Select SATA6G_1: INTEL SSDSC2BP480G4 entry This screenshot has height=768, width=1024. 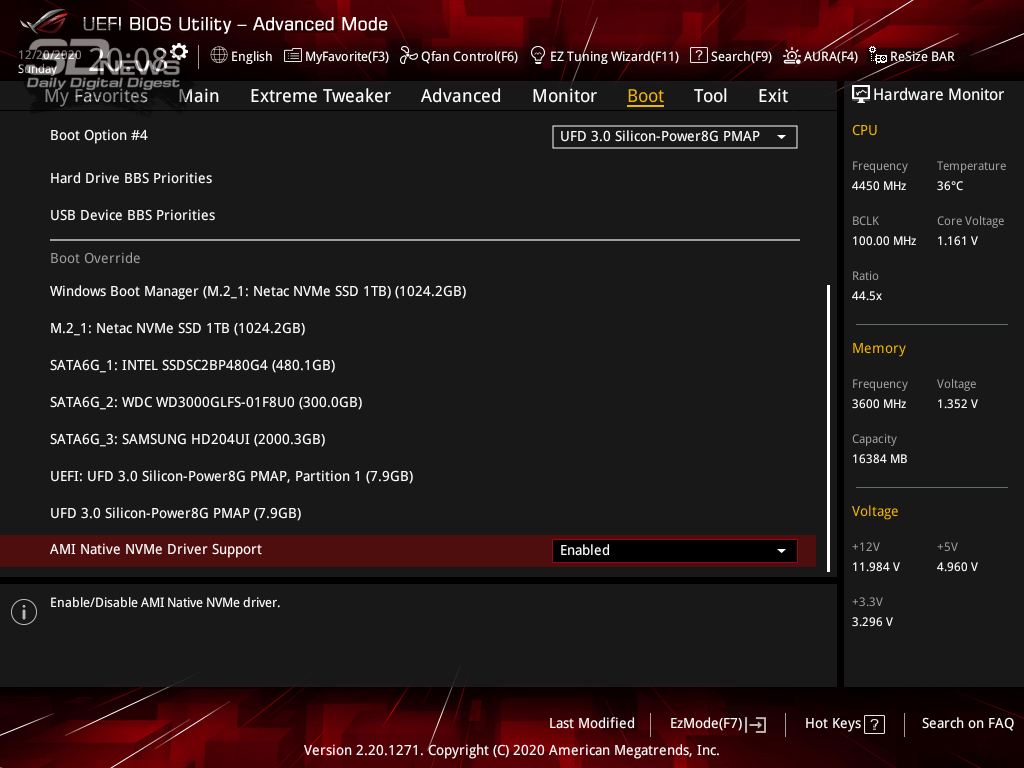coord(193,365)
